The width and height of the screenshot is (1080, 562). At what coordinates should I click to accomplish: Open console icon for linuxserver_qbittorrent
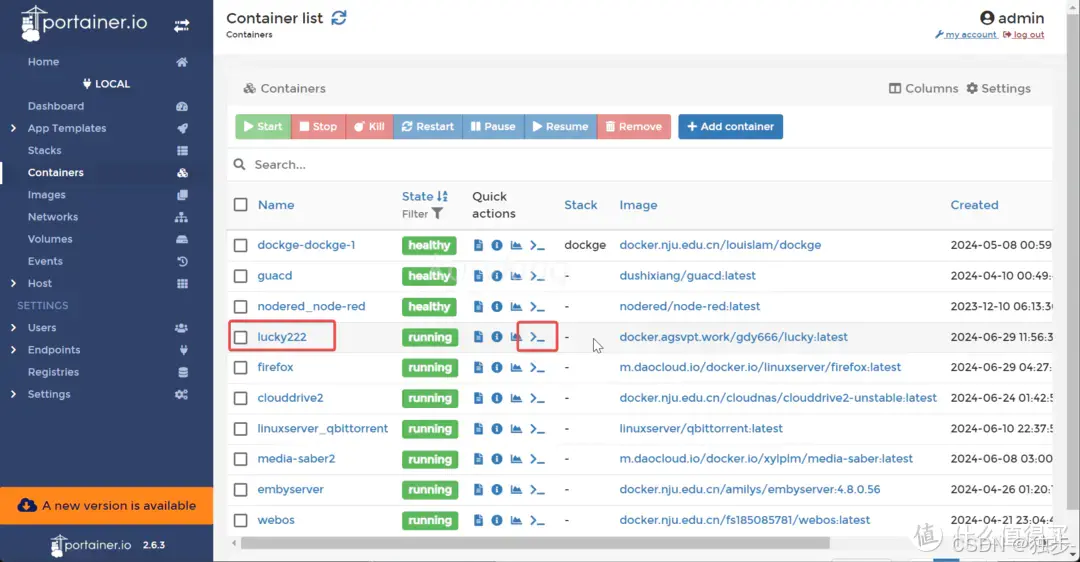click(537, 428)
